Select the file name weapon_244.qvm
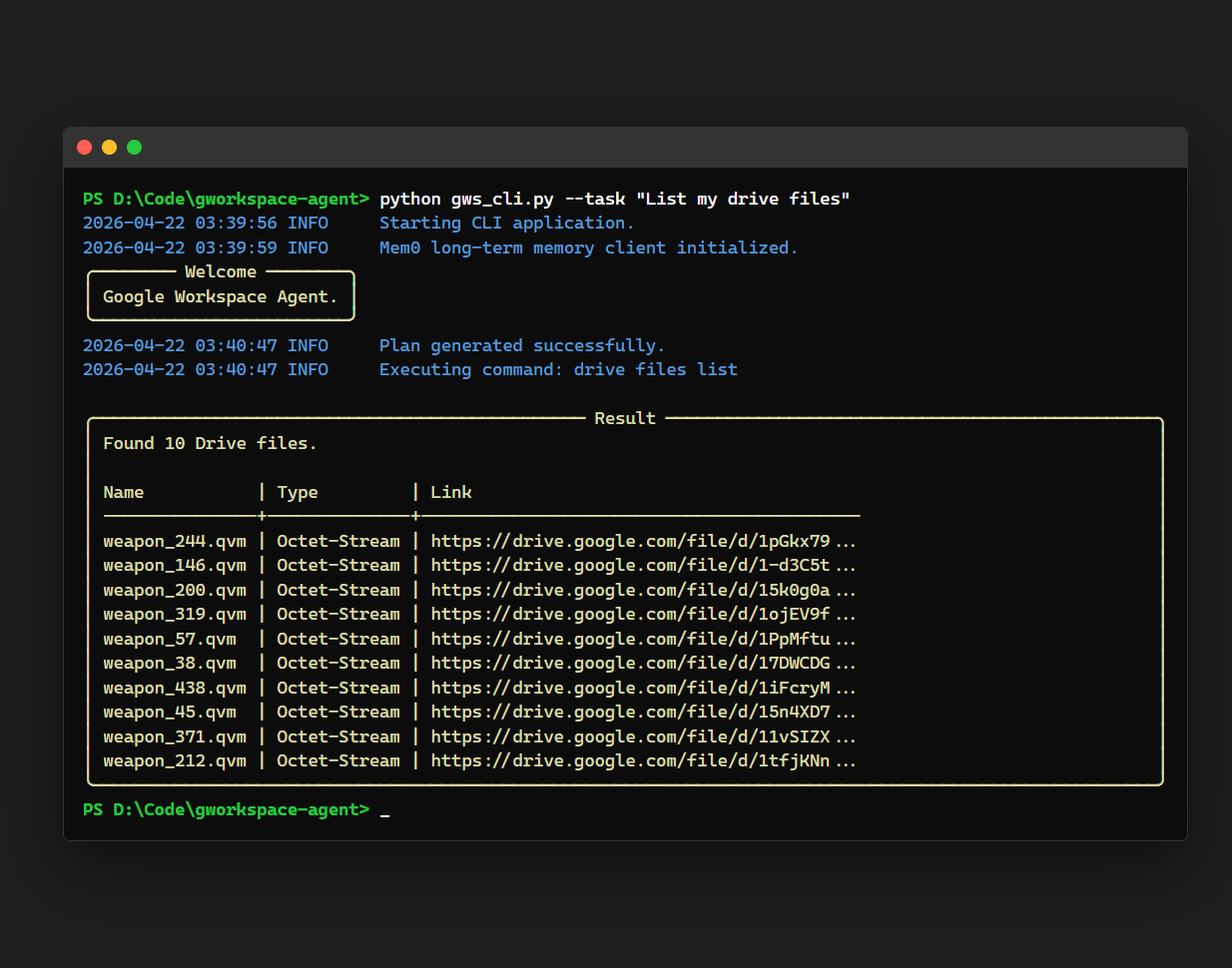 coord(175,541)
